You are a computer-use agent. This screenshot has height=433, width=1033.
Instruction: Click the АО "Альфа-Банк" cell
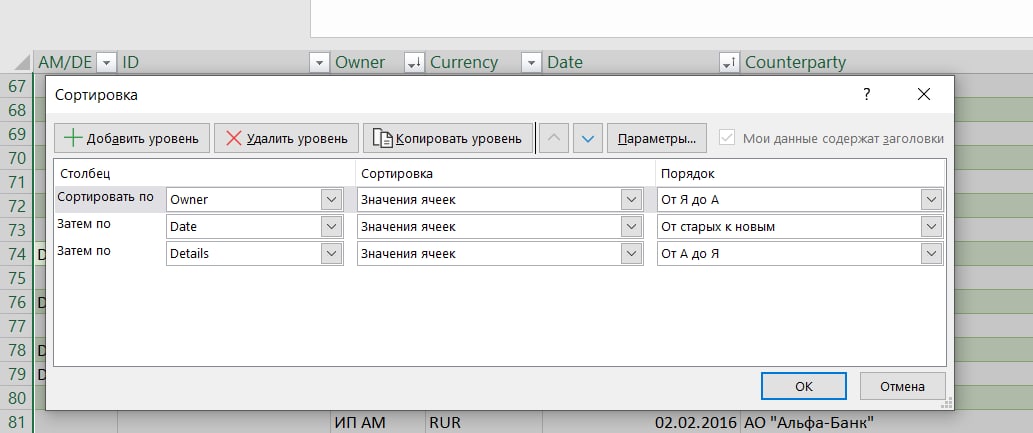[809, 422]
